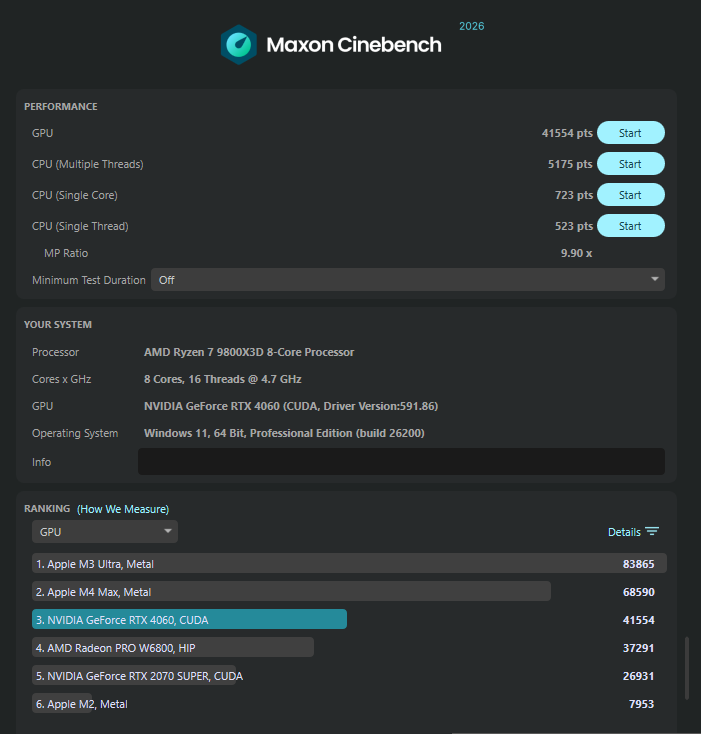
Task: Click the AMD Ryzen 7 9800X3D processor name
Action: click(249, 352)
